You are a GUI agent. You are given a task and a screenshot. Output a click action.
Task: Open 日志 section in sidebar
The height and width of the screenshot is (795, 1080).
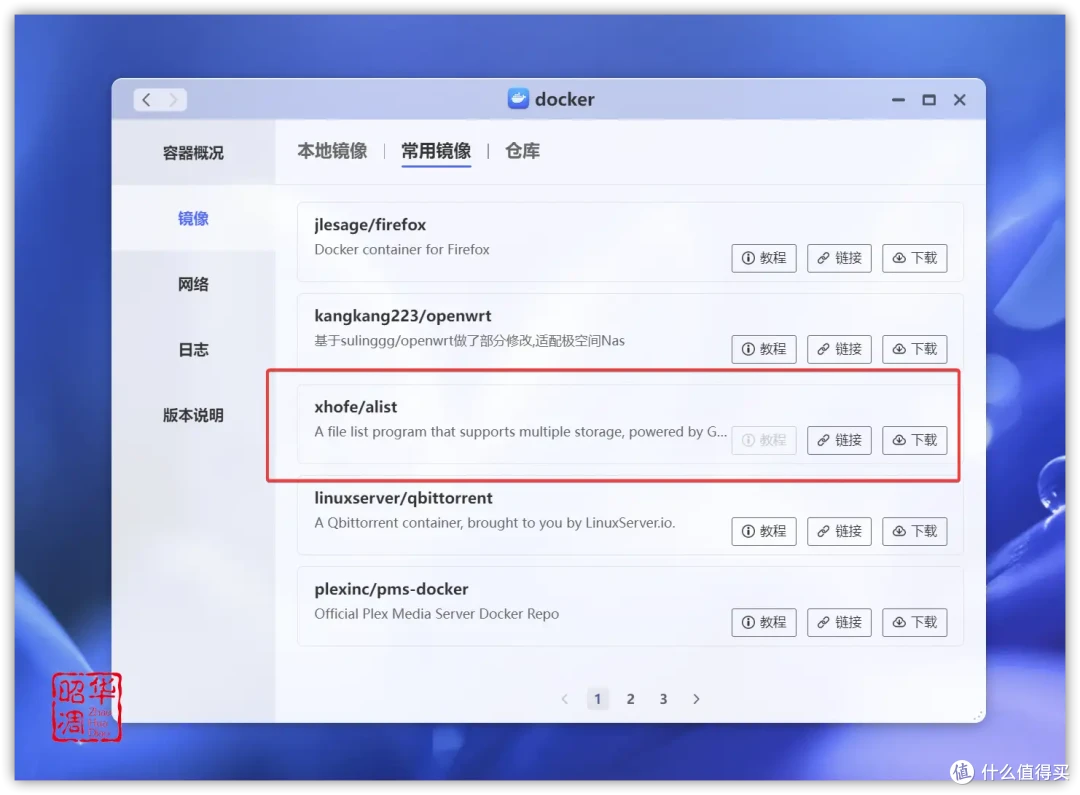coord(193,349)
